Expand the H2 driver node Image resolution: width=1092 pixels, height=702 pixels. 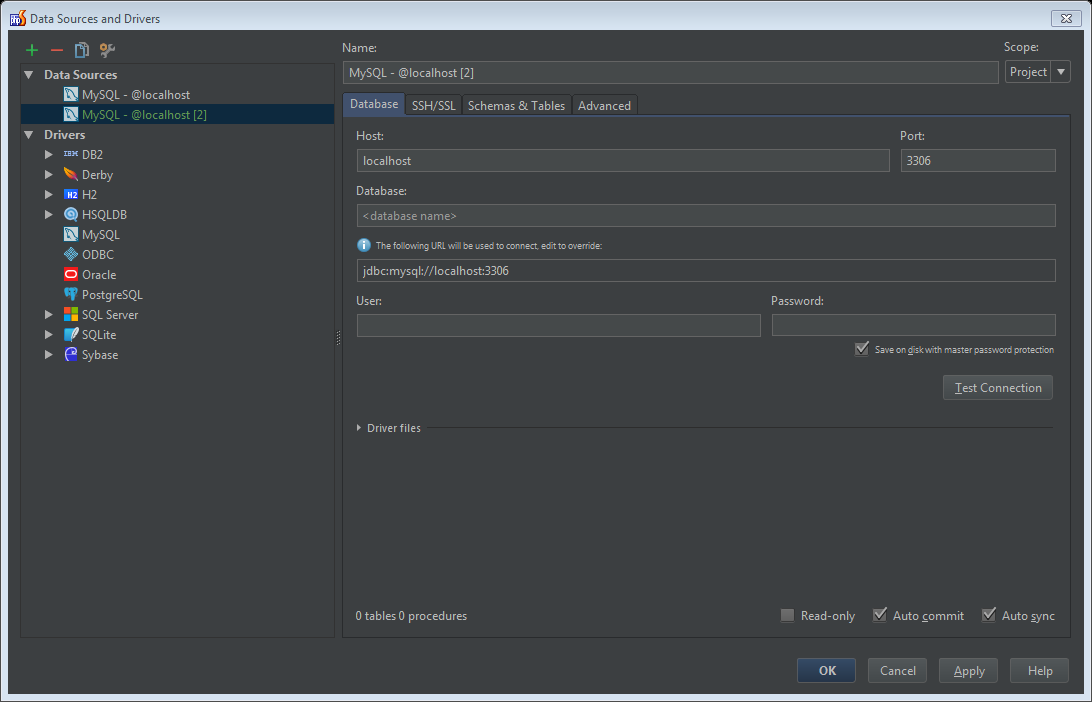click(49, 195)
